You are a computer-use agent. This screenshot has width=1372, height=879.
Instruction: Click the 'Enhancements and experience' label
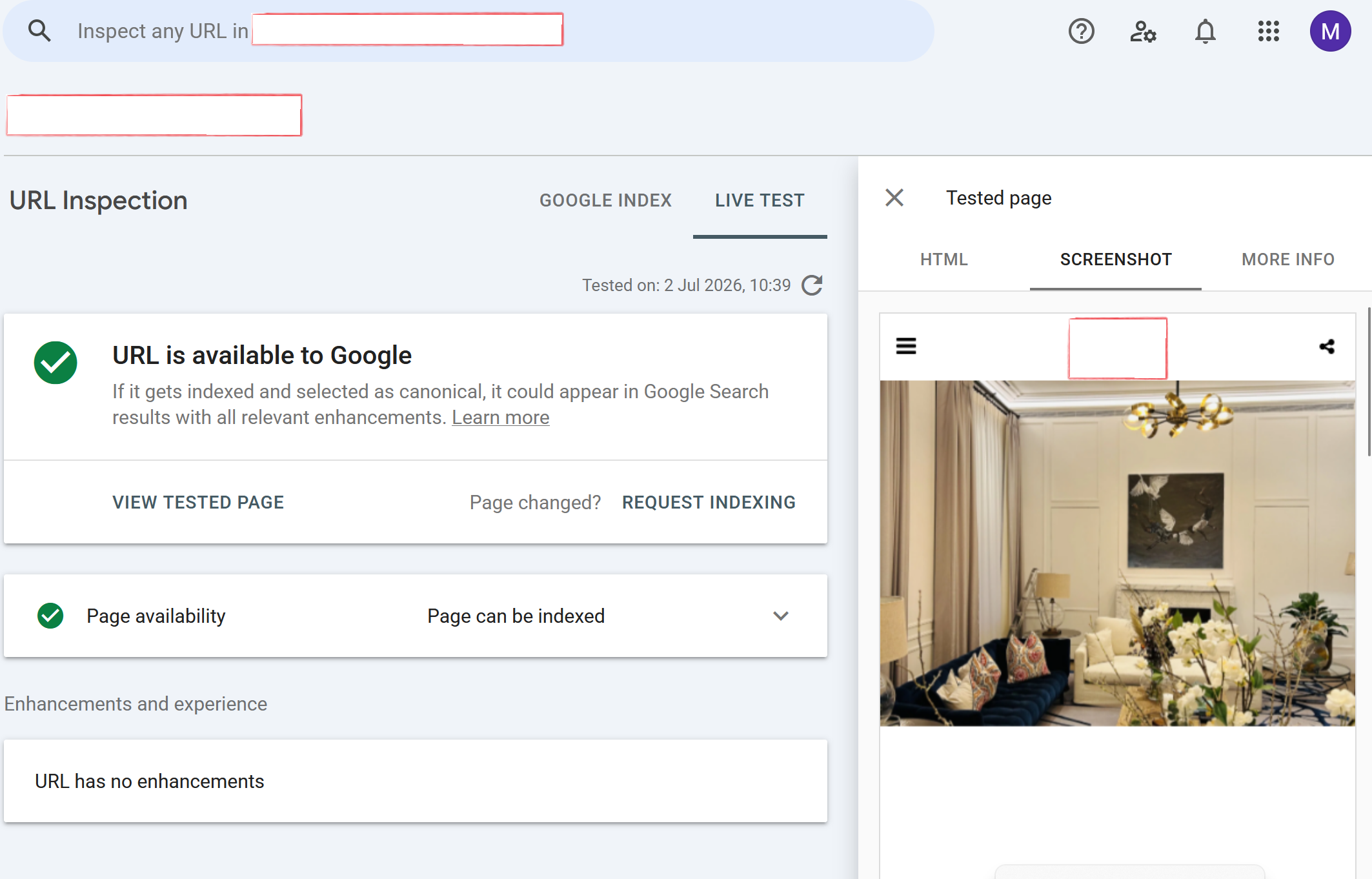point(136,703)
